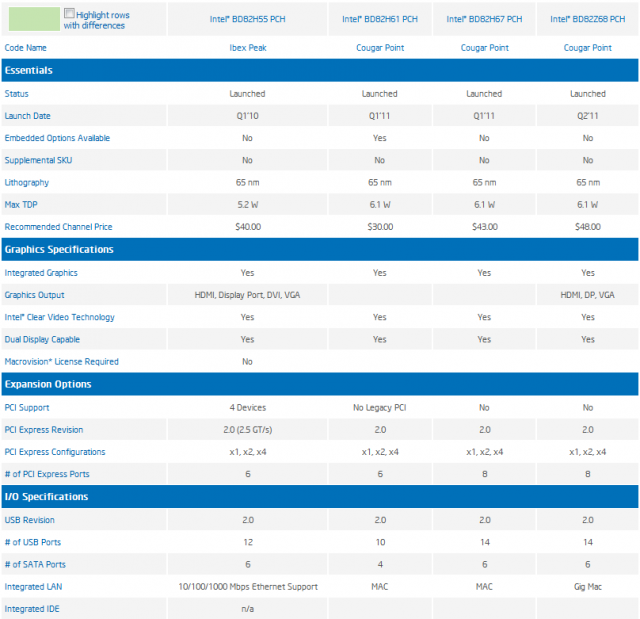Click the 12 USB ports value
Image resolution: width=640 pixels, height=619 pixels.
point(248,542)
